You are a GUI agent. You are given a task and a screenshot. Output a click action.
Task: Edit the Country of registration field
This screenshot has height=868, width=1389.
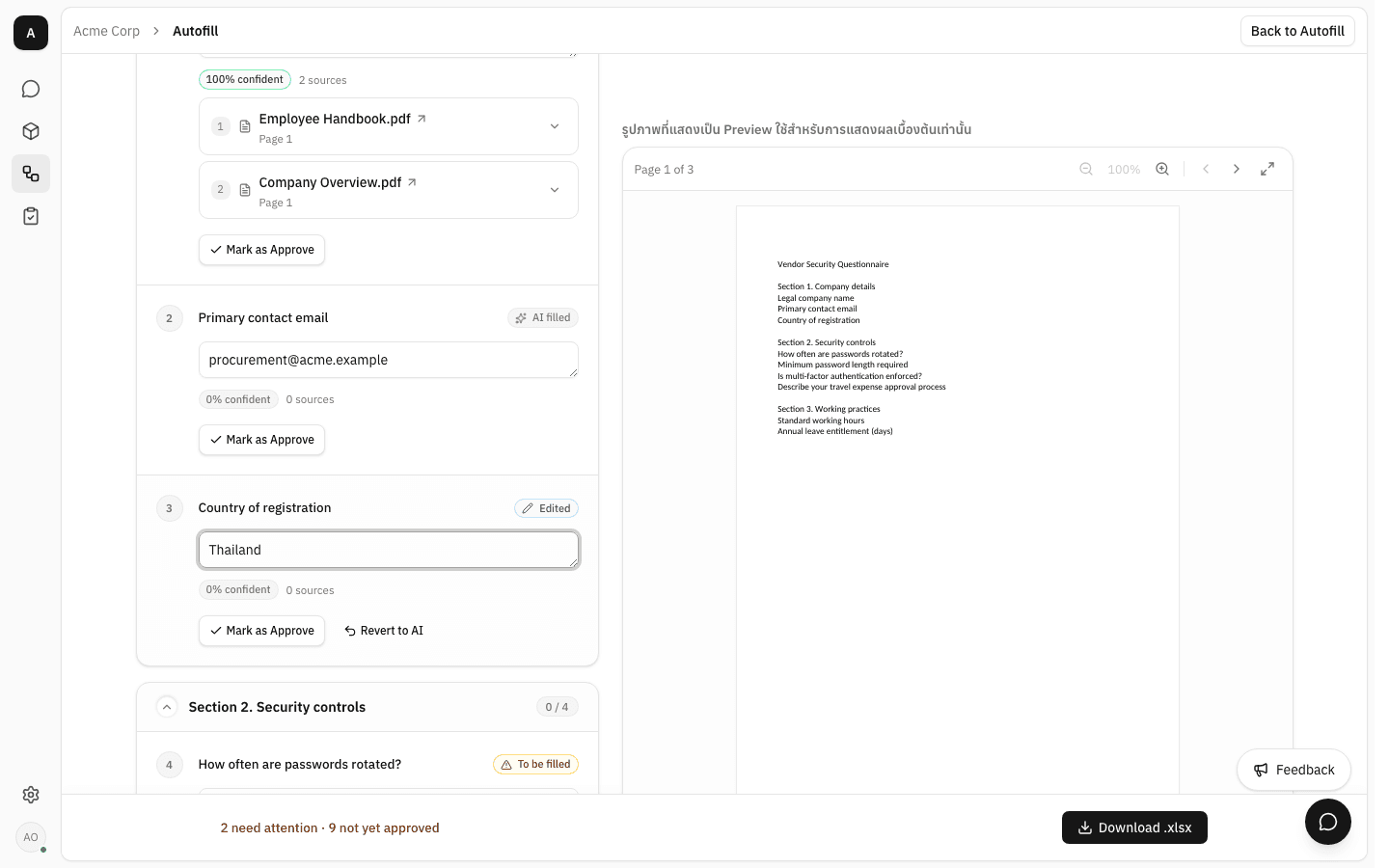[389, 550]
